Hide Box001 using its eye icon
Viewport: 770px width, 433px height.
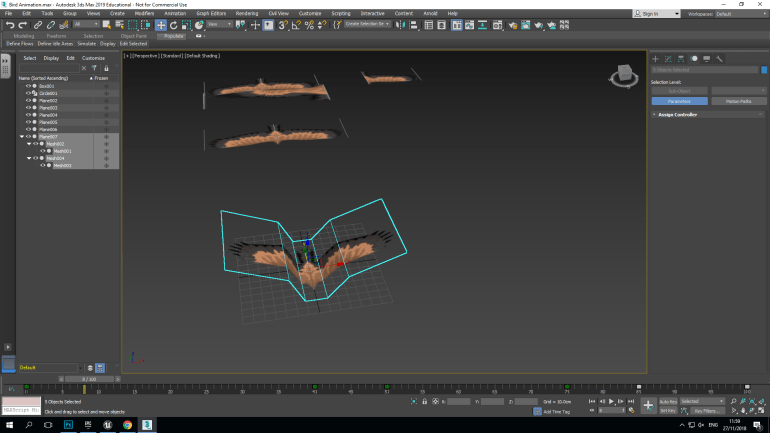click(28, 86)
